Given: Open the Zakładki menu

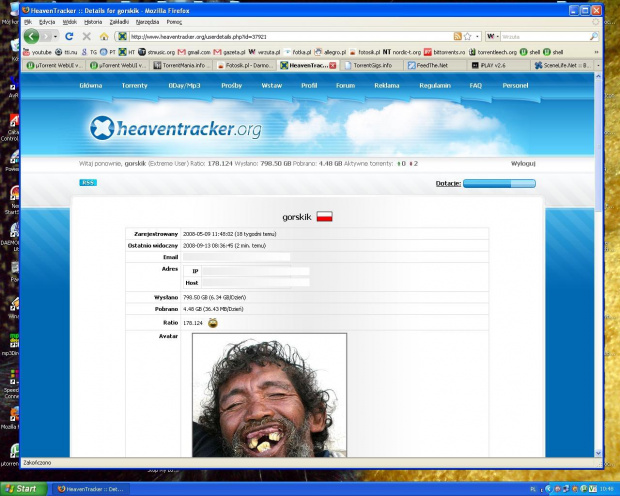Looking at the screenshot, I should 119,22.
